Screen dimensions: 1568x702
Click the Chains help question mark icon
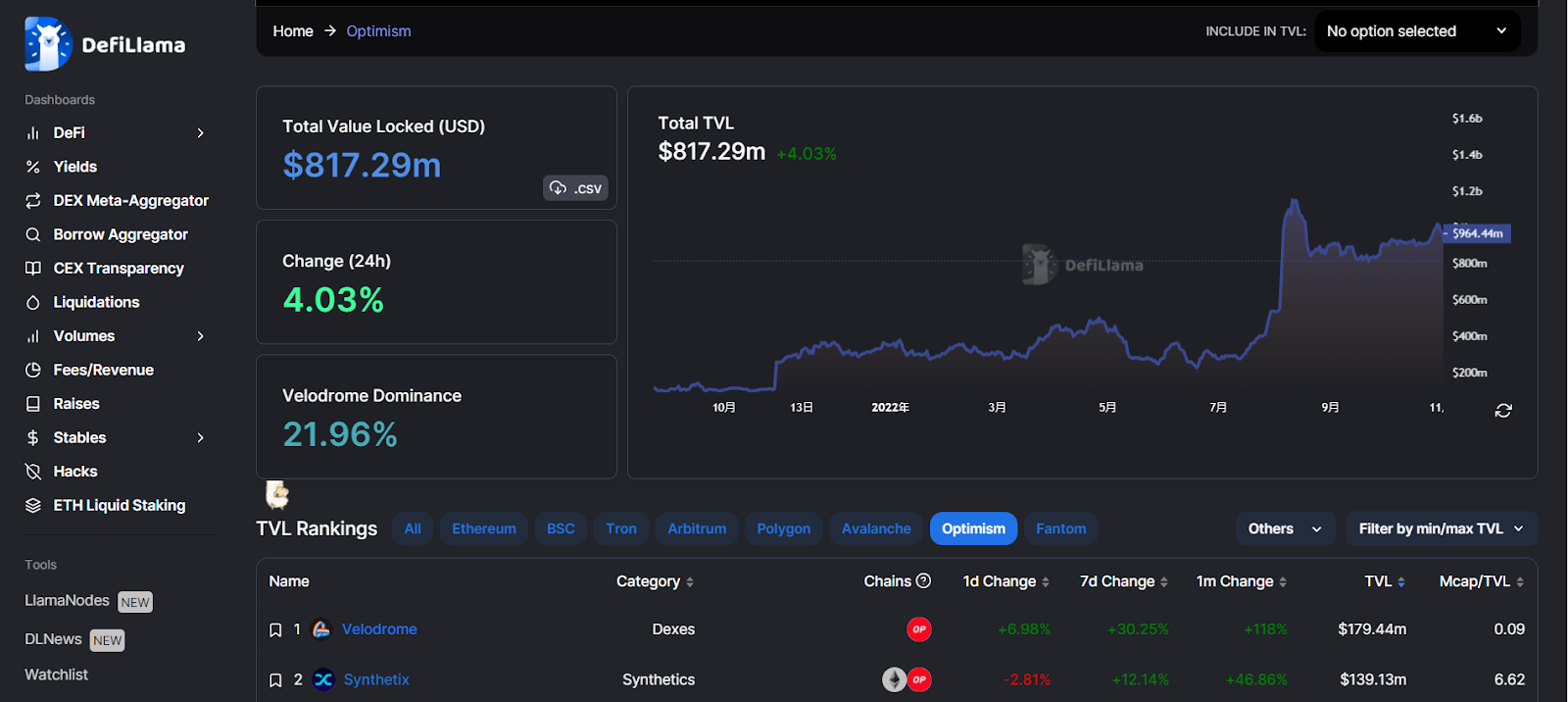point(923,580)
